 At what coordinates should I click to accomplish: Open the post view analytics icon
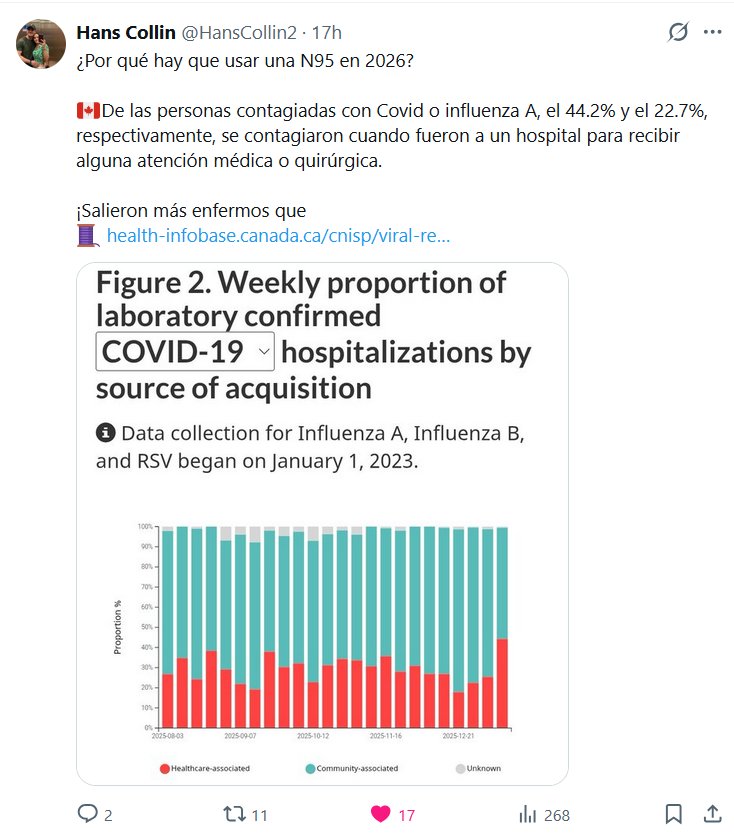pos(528,814)
